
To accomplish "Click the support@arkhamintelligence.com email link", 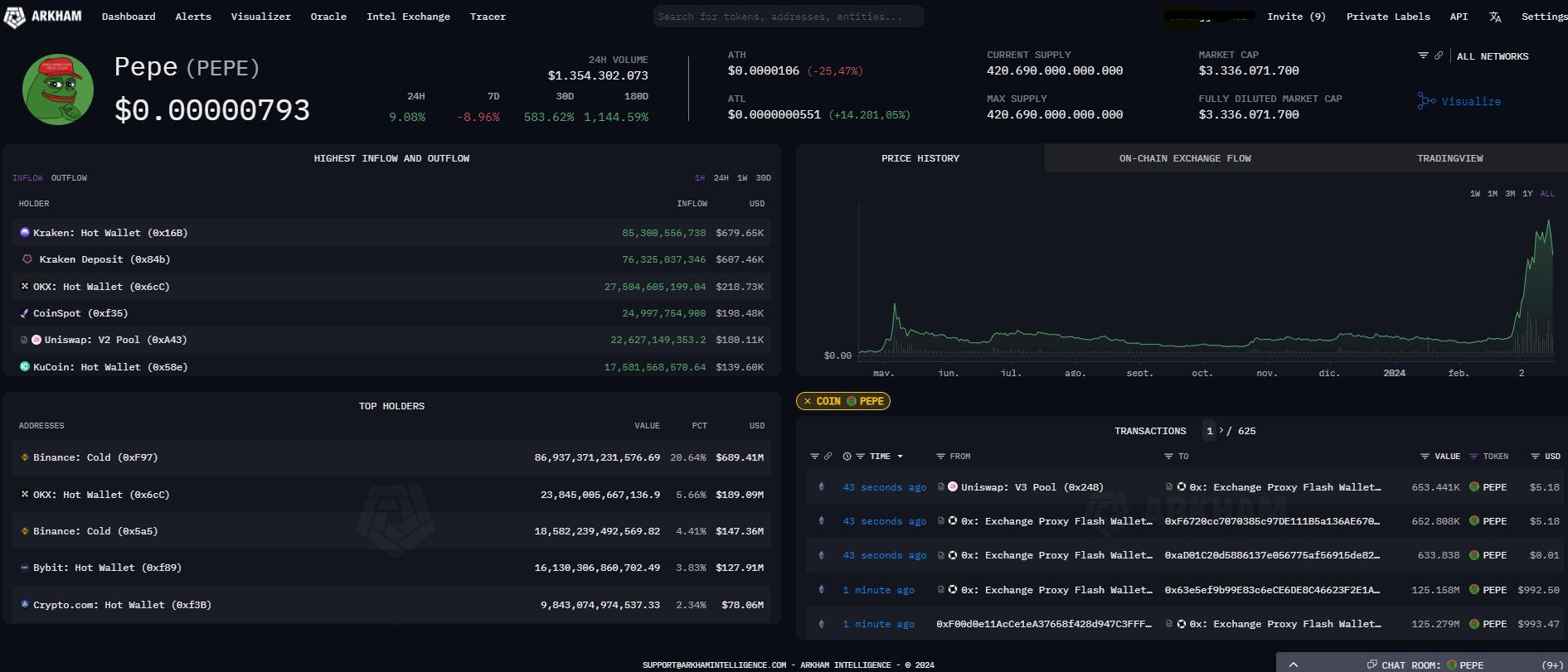I will [x=714, y=665].
